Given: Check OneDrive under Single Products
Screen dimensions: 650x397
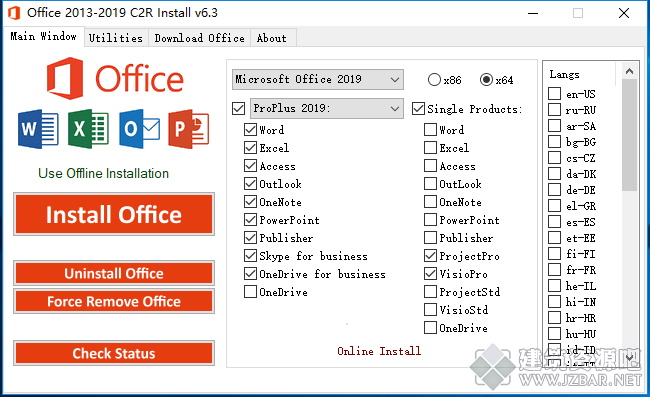Looking at the screenshot, I should click(x=430, y=328).
